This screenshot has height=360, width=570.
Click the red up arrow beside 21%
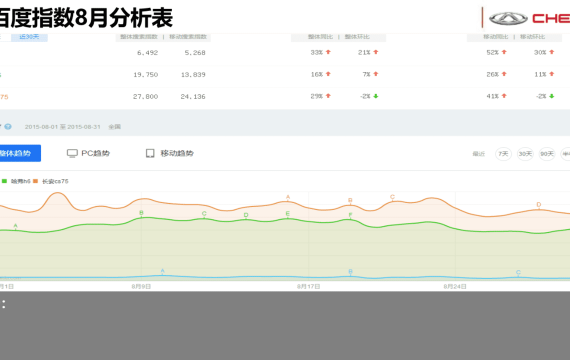pos(376,52)
